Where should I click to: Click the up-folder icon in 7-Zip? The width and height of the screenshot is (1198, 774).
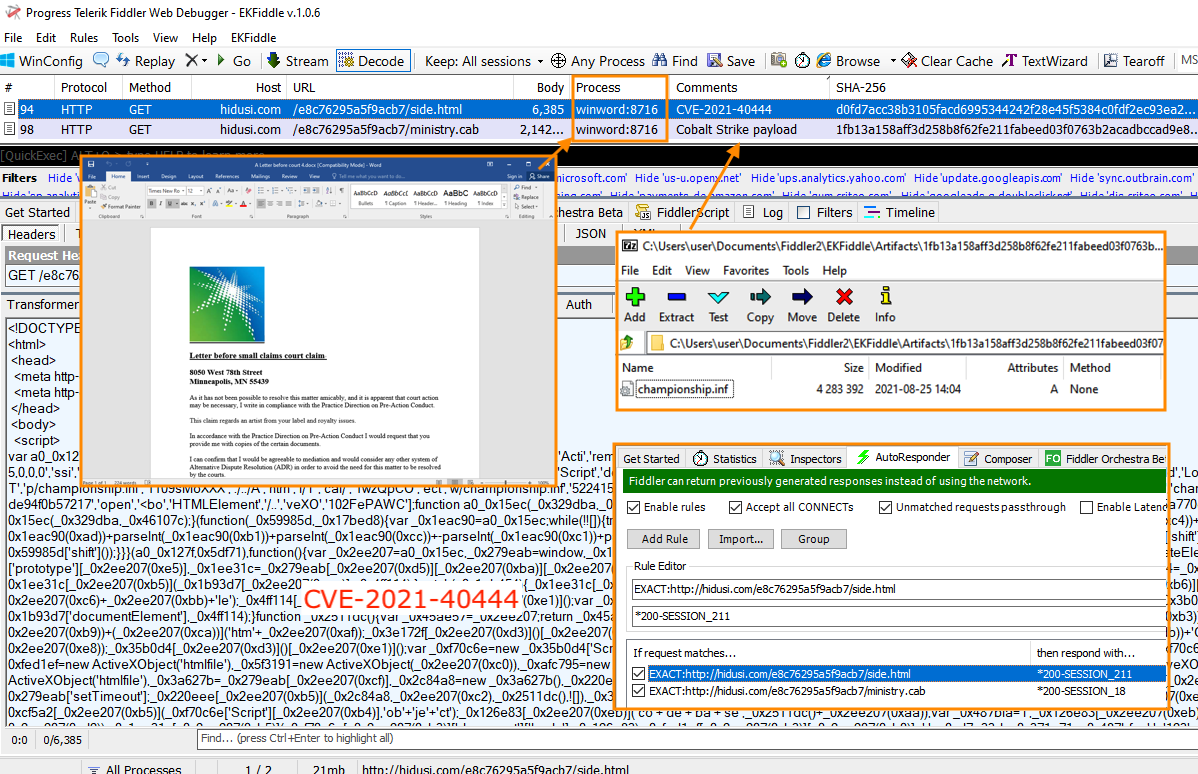[627, 343]
